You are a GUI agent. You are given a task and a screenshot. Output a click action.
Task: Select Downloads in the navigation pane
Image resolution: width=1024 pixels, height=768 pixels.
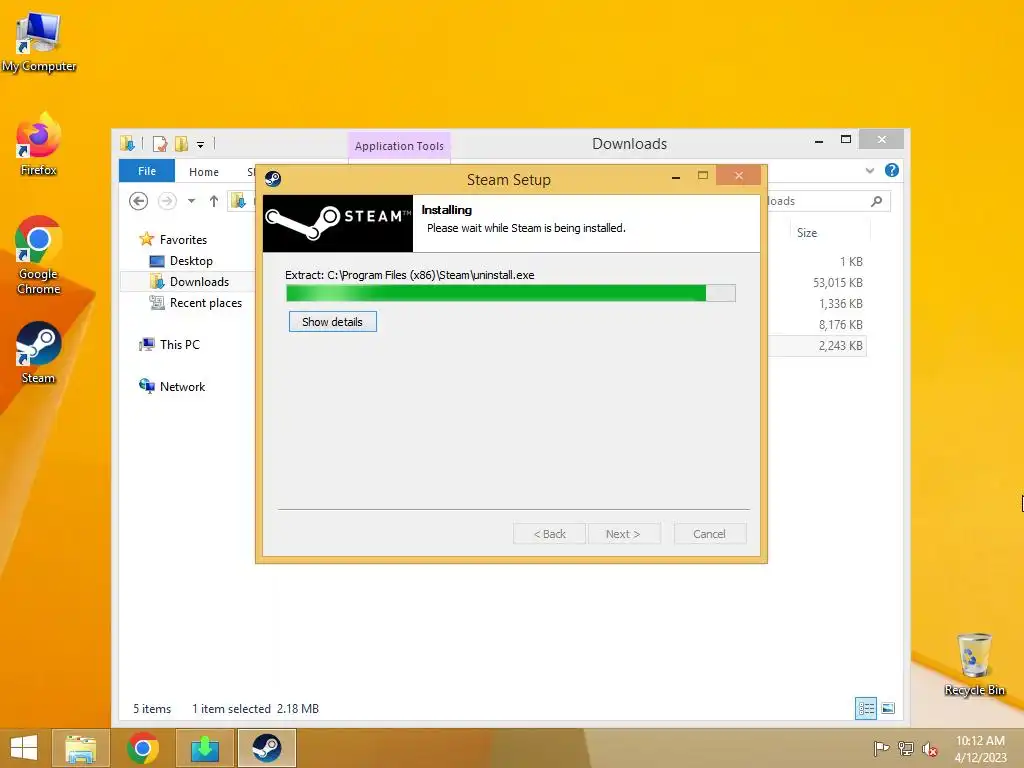click(x=199, y=281)
